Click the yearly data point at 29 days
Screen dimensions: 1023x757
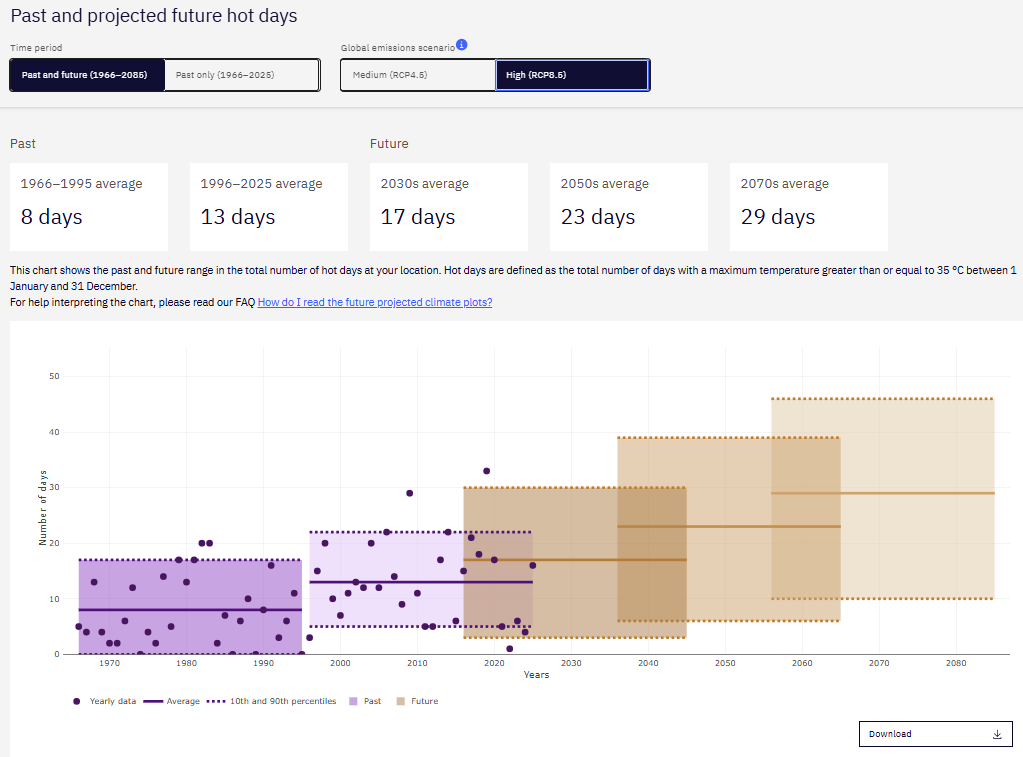pos(409,493)
